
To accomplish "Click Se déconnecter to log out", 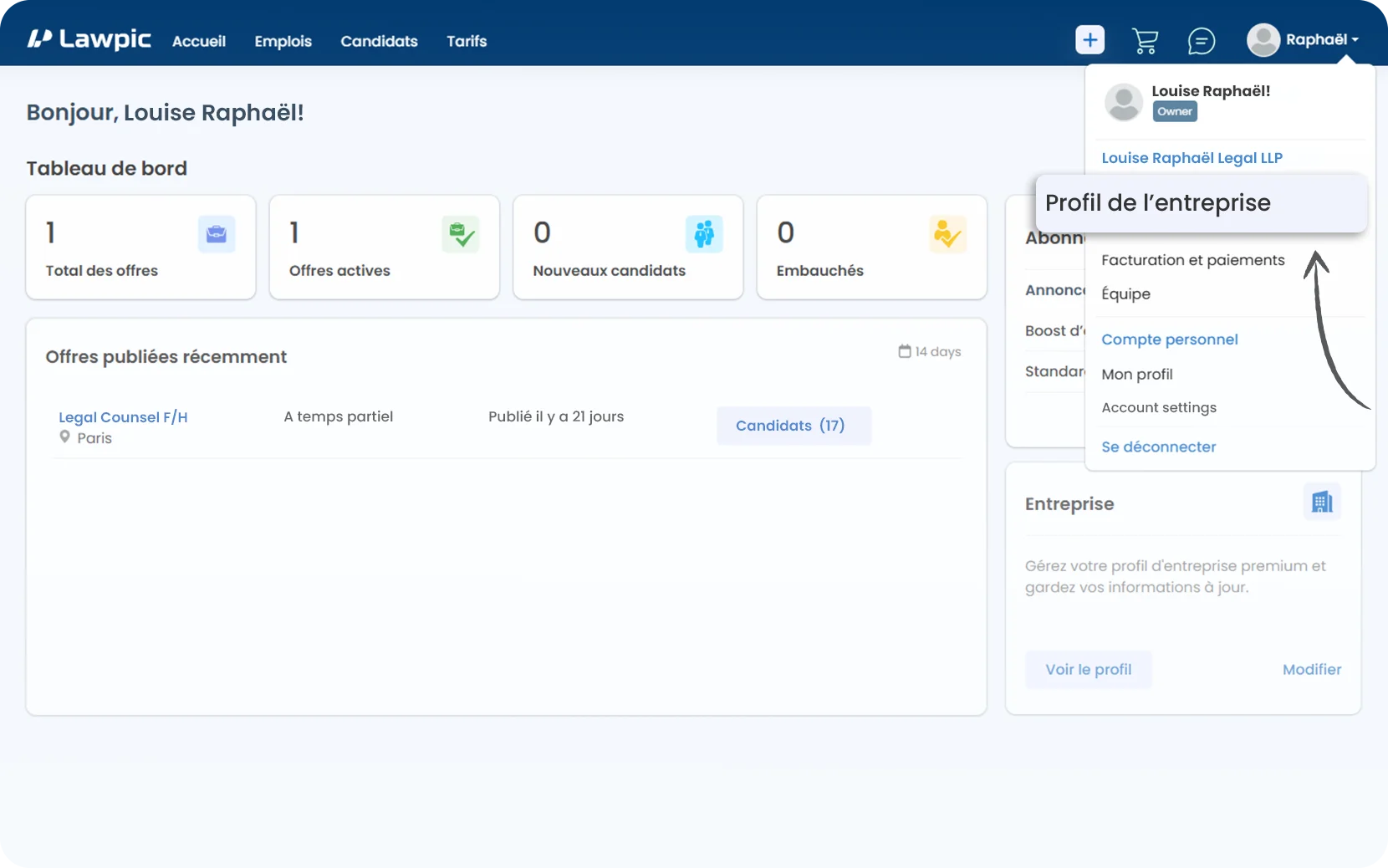I will (1159, 447).
